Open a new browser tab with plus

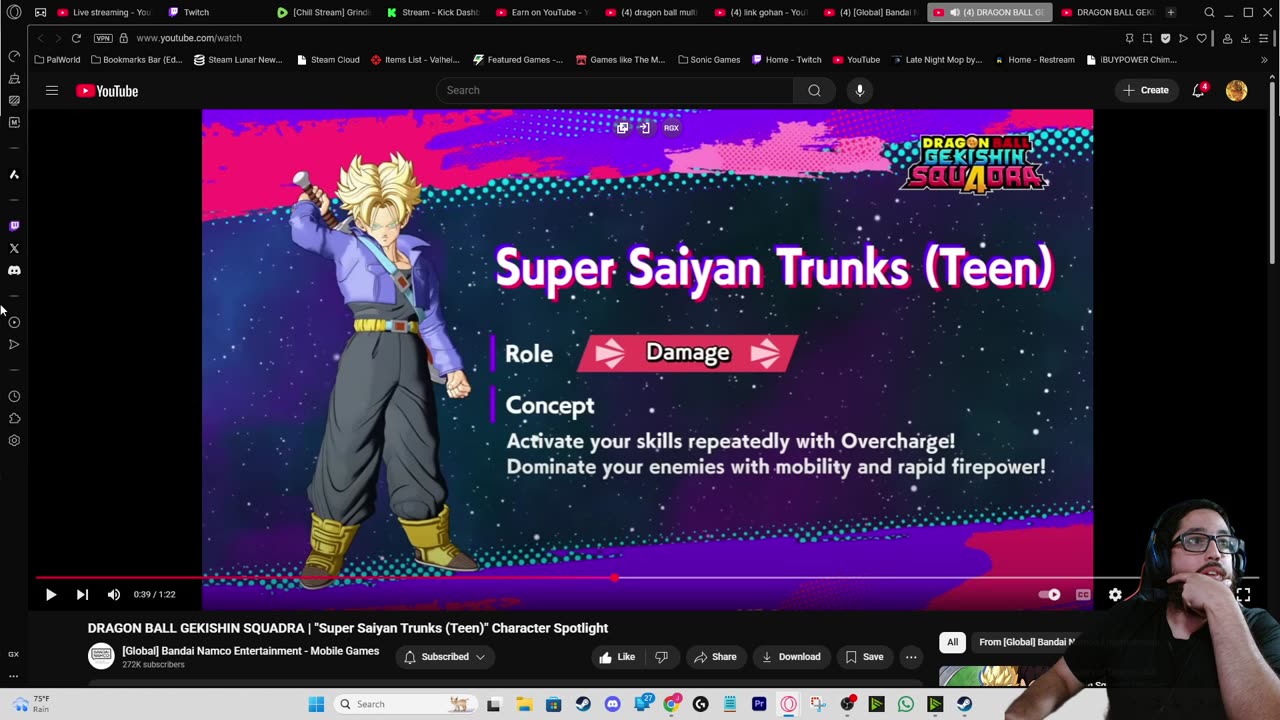click(1171, 12)
